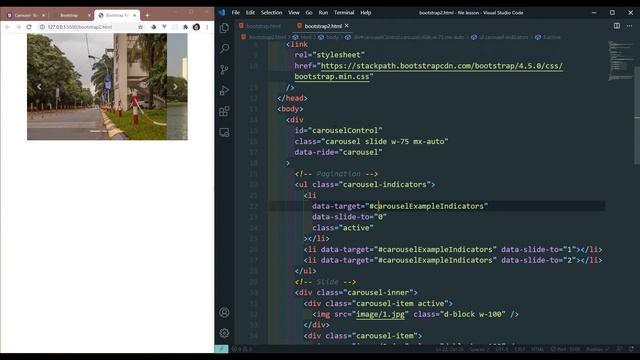640x360 pixels.
Task: Click the notifications bell in the status bar
Action: [x=631, y=349]
